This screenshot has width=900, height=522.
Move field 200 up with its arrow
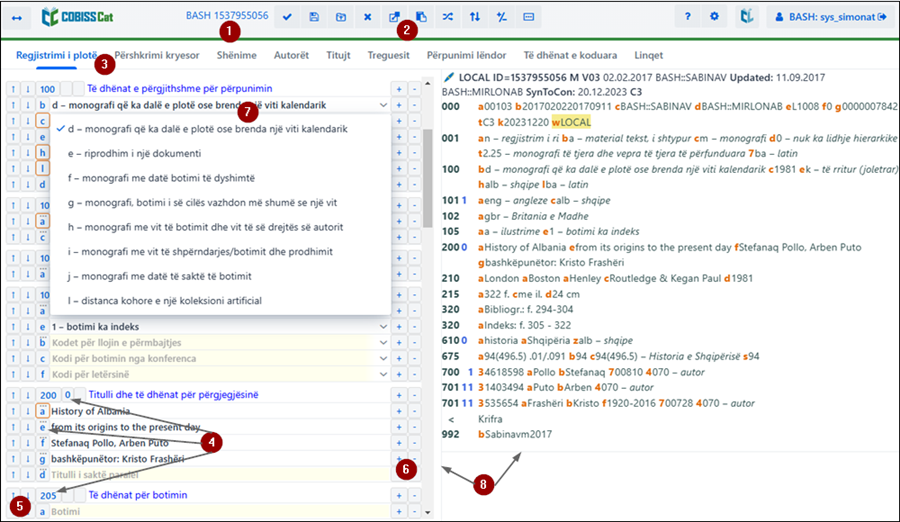pos(13,395)
